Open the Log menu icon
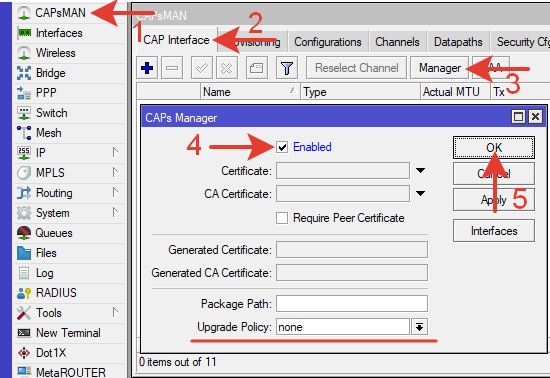Screen dimensions: 550x378 pyautogui.click(x=24, y=273)
